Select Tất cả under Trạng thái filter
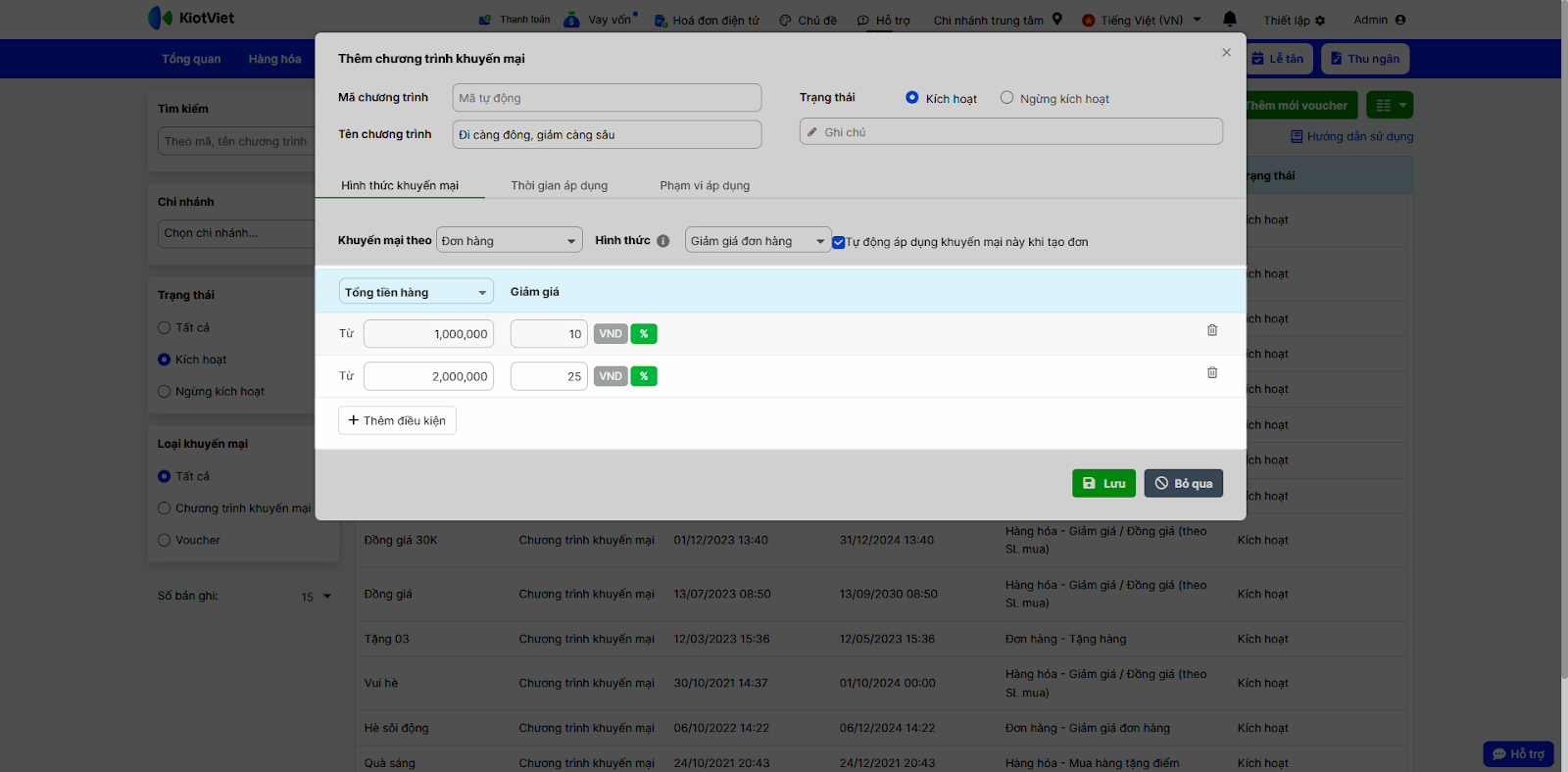The width and height of the screenshot is (1568, 772). pyautogui.click(x=165, y=328)
